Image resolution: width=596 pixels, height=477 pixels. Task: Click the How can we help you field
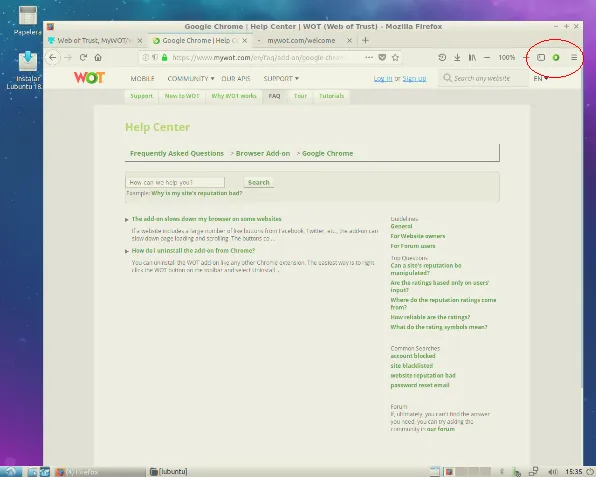[x=175, y=182]
